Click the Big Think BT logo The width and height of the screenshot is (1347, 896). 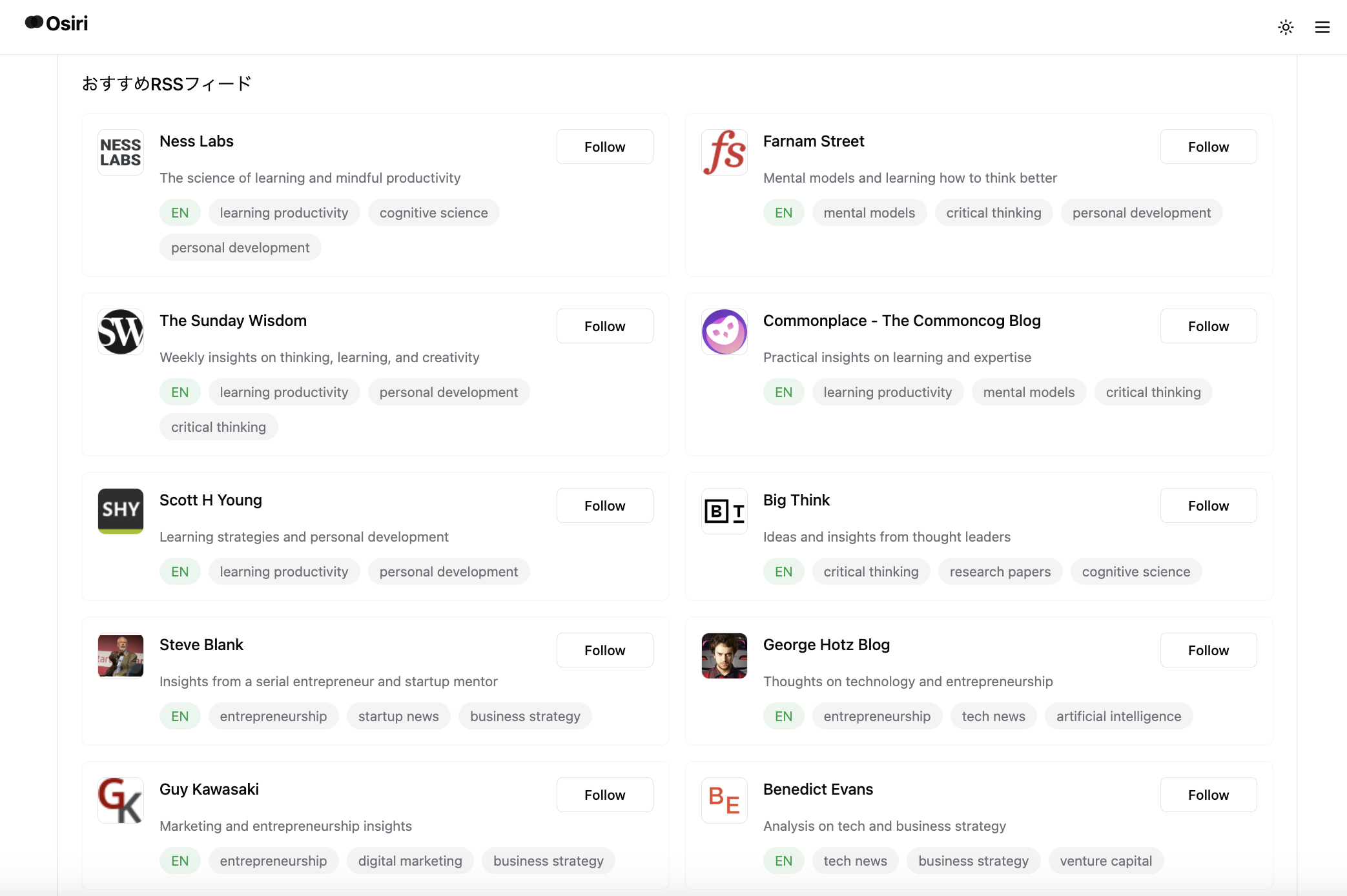click(725, 511)
